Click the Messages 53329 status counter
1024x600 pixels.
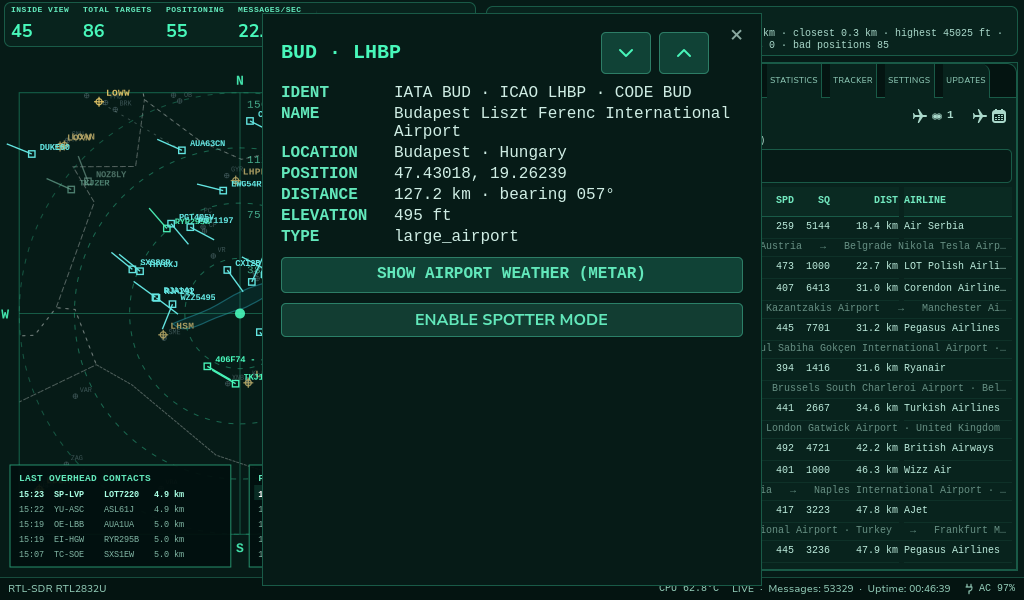tap(810, 588)
